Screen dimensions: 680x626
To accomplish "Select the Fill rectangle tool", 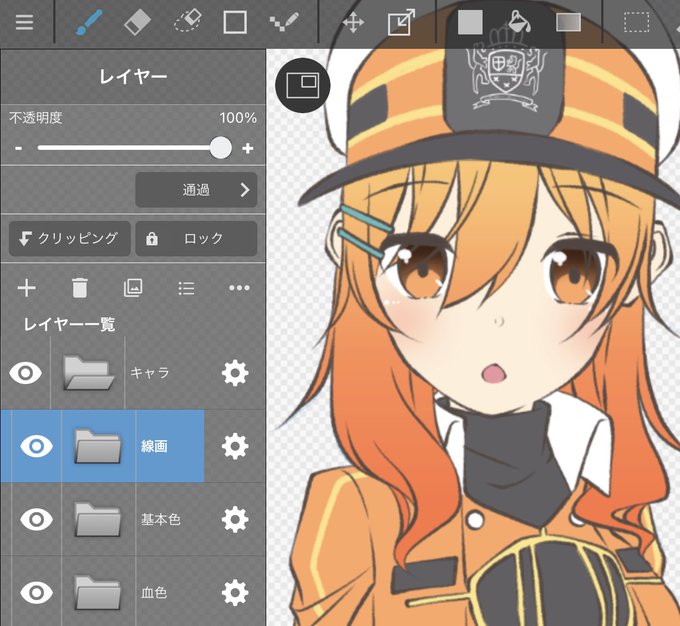I will point(470,22).
